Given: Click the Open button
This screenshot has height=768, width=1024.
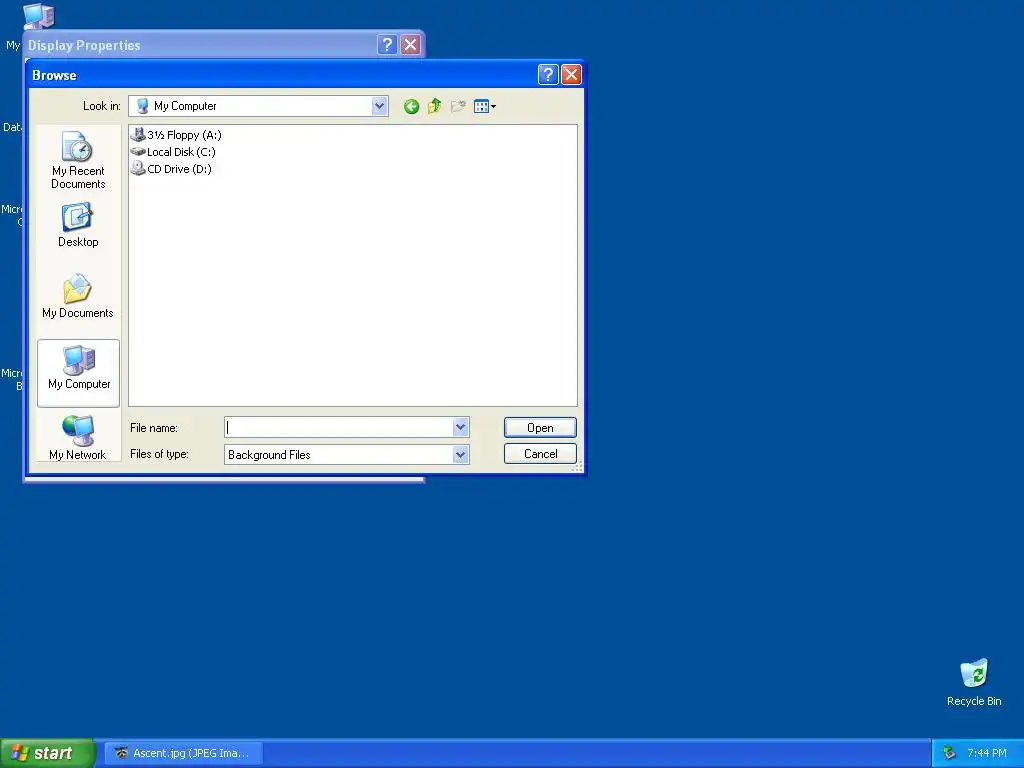Looking at the screenshot, I should click(x=540, y=428).
